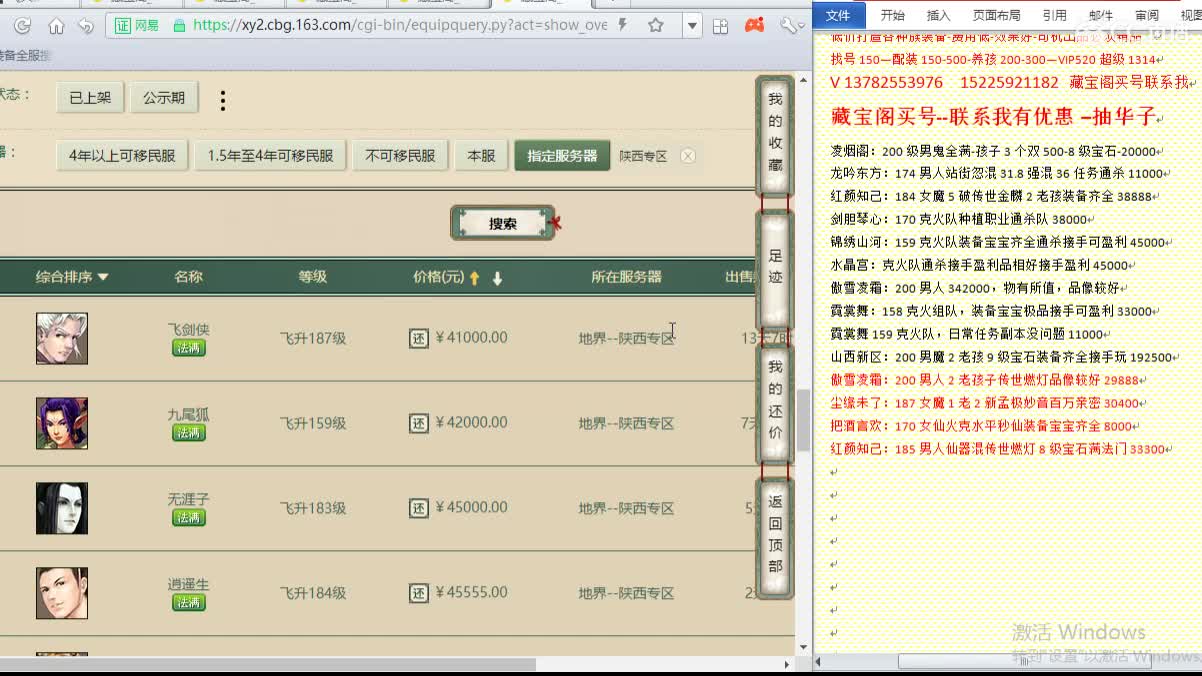Viewport: 1202px width, 676px height.
Task: Sort price descending with down arrow
Action: pyautogui.click(x=497, y=278)
